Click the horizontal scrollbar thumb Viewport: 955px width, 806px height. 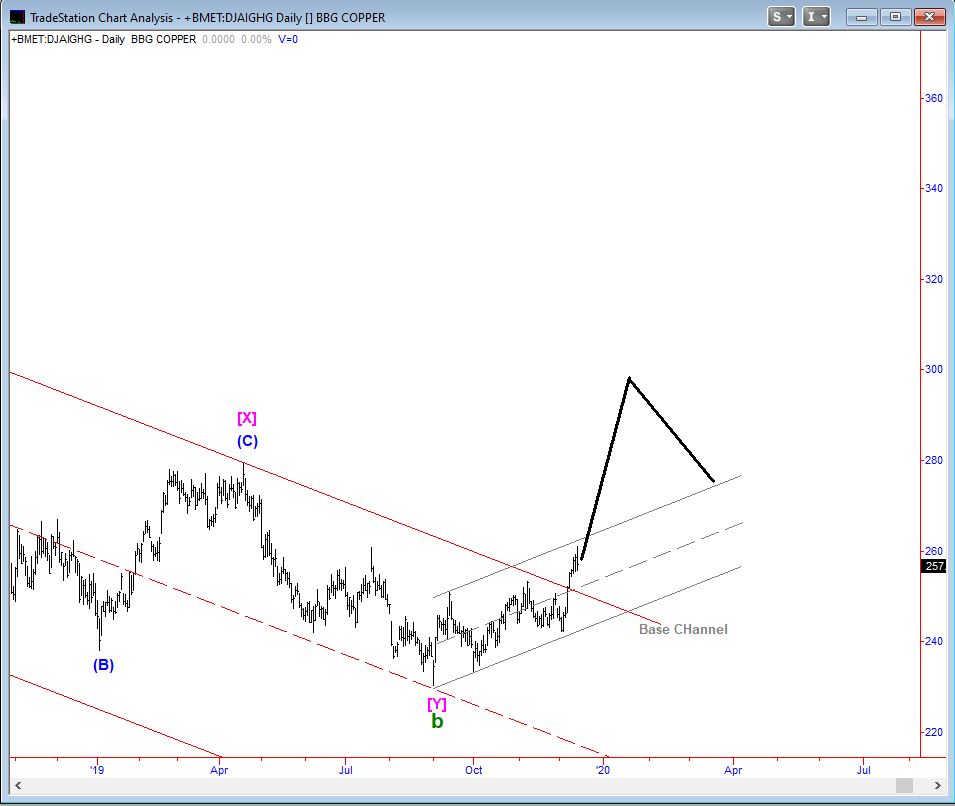pyautogui.click(x=904, y=786)
